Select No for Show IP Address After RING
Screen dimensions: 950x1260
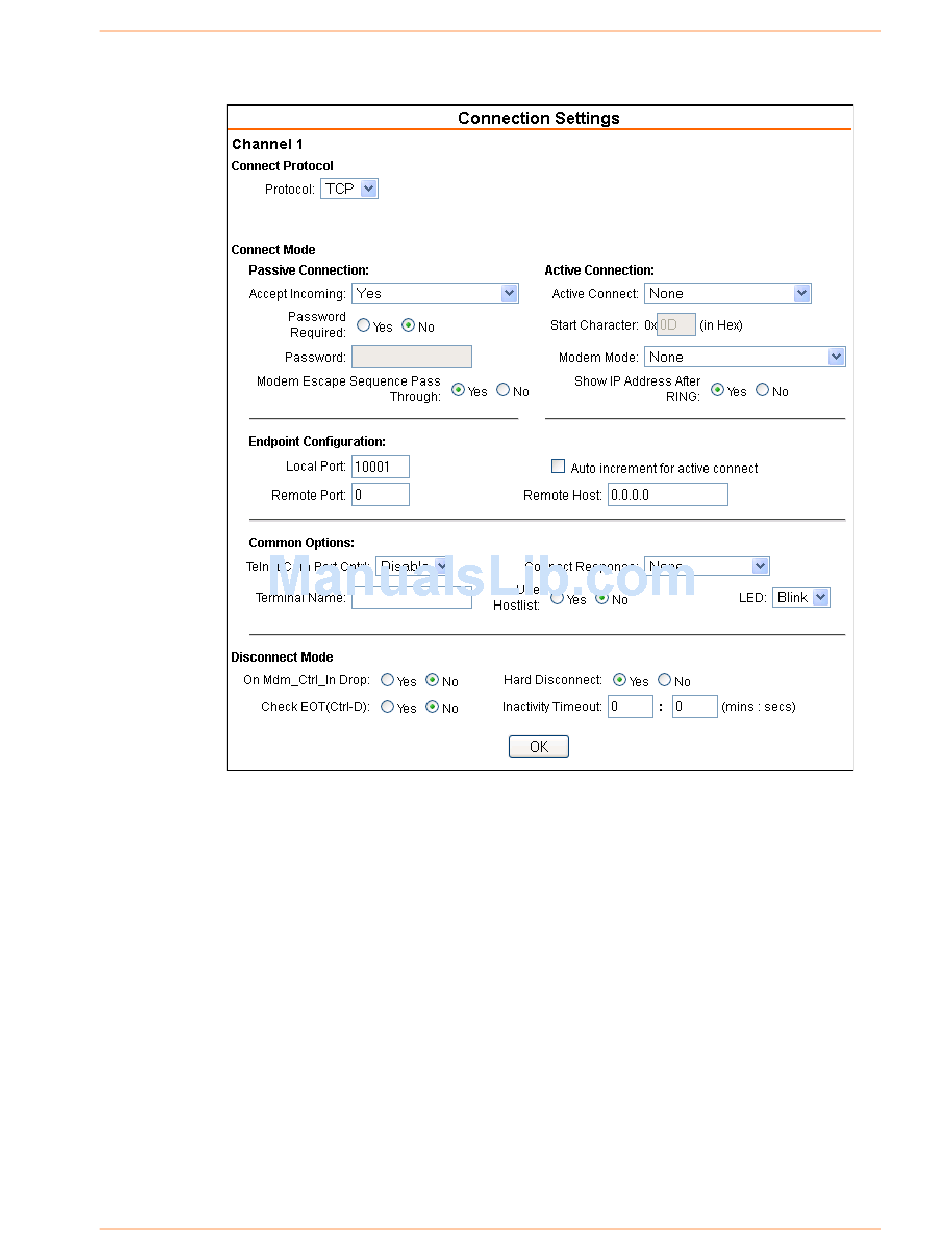point(763,390)
